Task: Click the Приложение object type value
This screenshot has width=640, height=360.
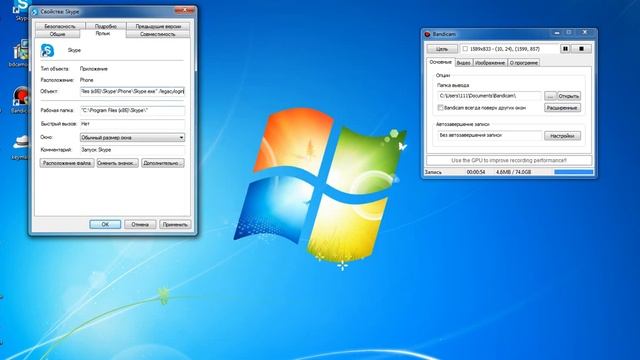Action: click(94, 69)
